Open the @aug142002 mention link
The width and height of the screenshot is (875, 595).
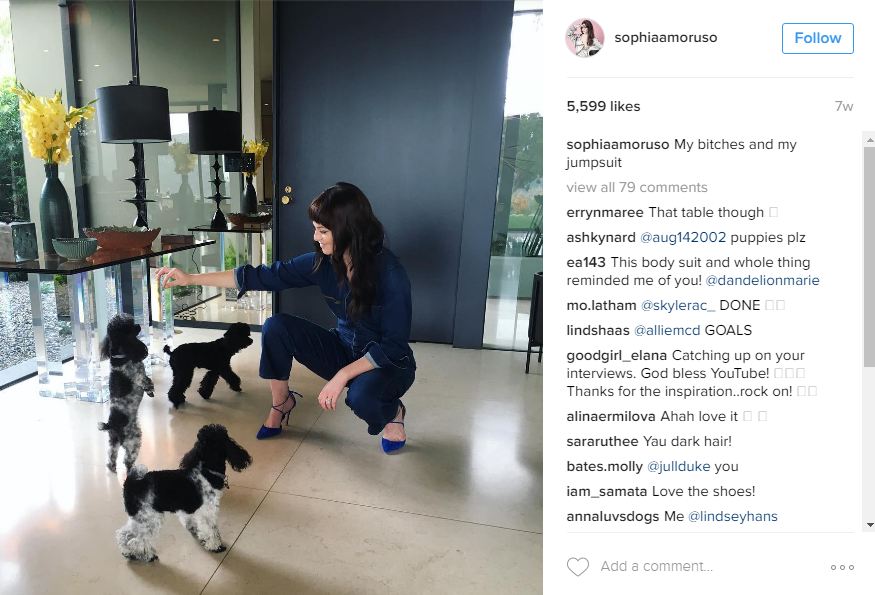[x=682, y=238]
